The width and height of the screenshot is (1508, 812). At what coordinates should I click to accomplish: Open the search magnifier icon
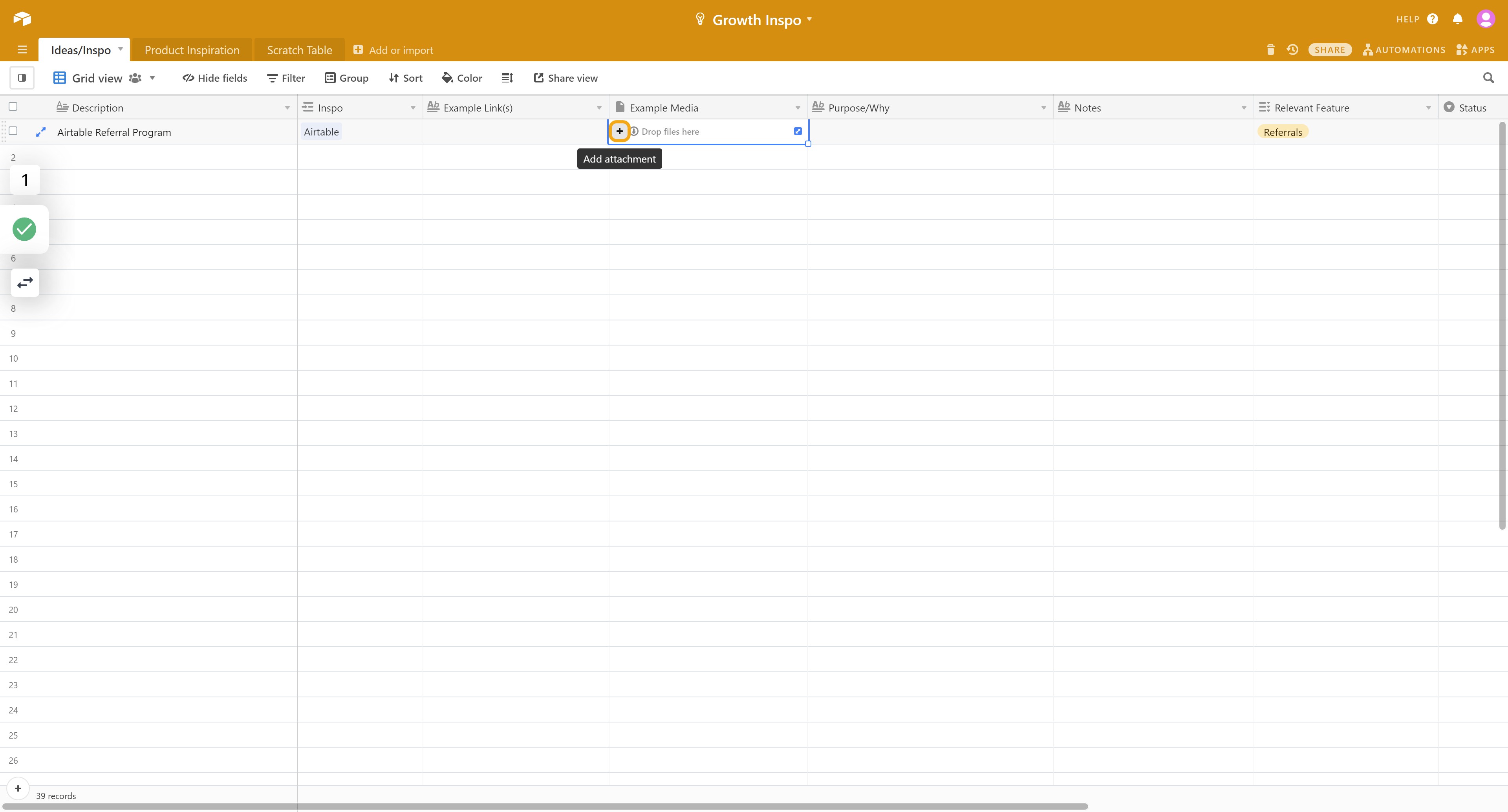(1489, 78)
